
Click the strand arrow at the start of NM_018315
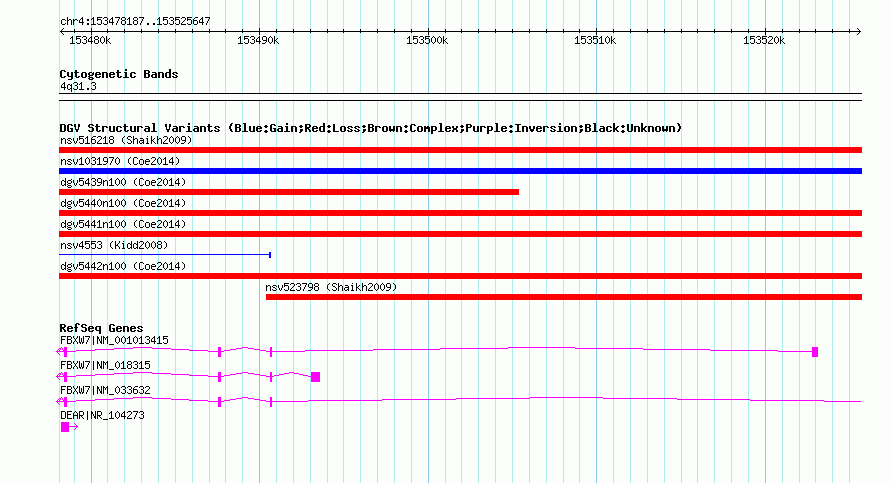[60, 377]
